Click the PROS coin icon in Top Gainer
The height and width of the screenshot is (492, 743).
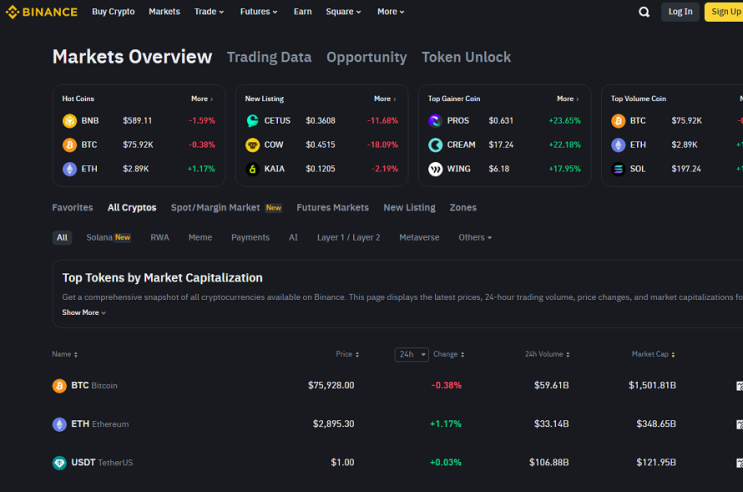tap(435, 121)
